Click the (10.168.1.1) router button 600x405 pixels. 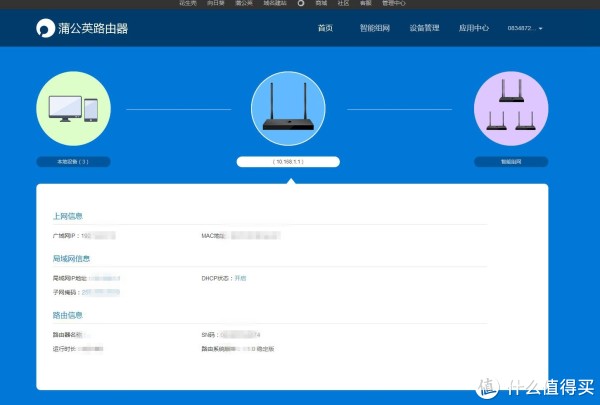tap(288, 162)
